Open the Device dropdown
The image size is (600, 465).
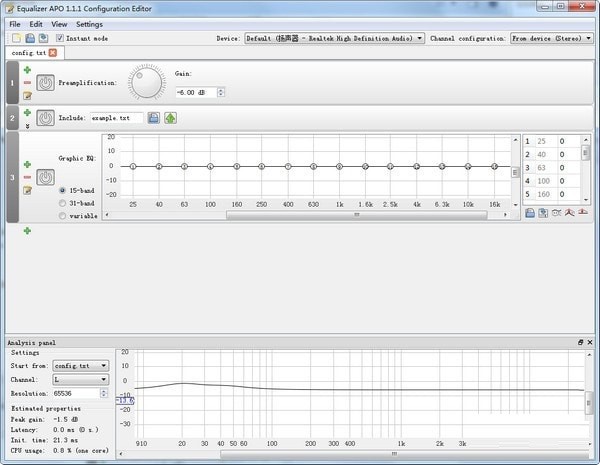click(x=334, y=38)
